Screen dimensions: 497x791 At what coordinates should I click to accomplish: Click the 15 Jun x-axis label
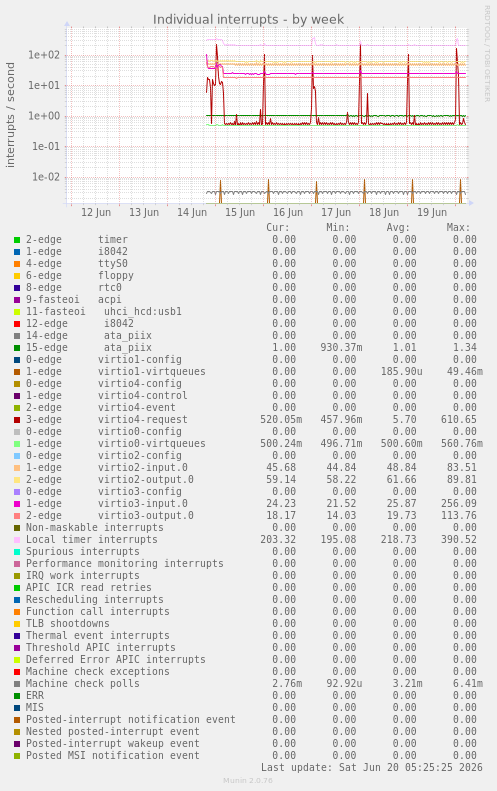pos(240,212)
